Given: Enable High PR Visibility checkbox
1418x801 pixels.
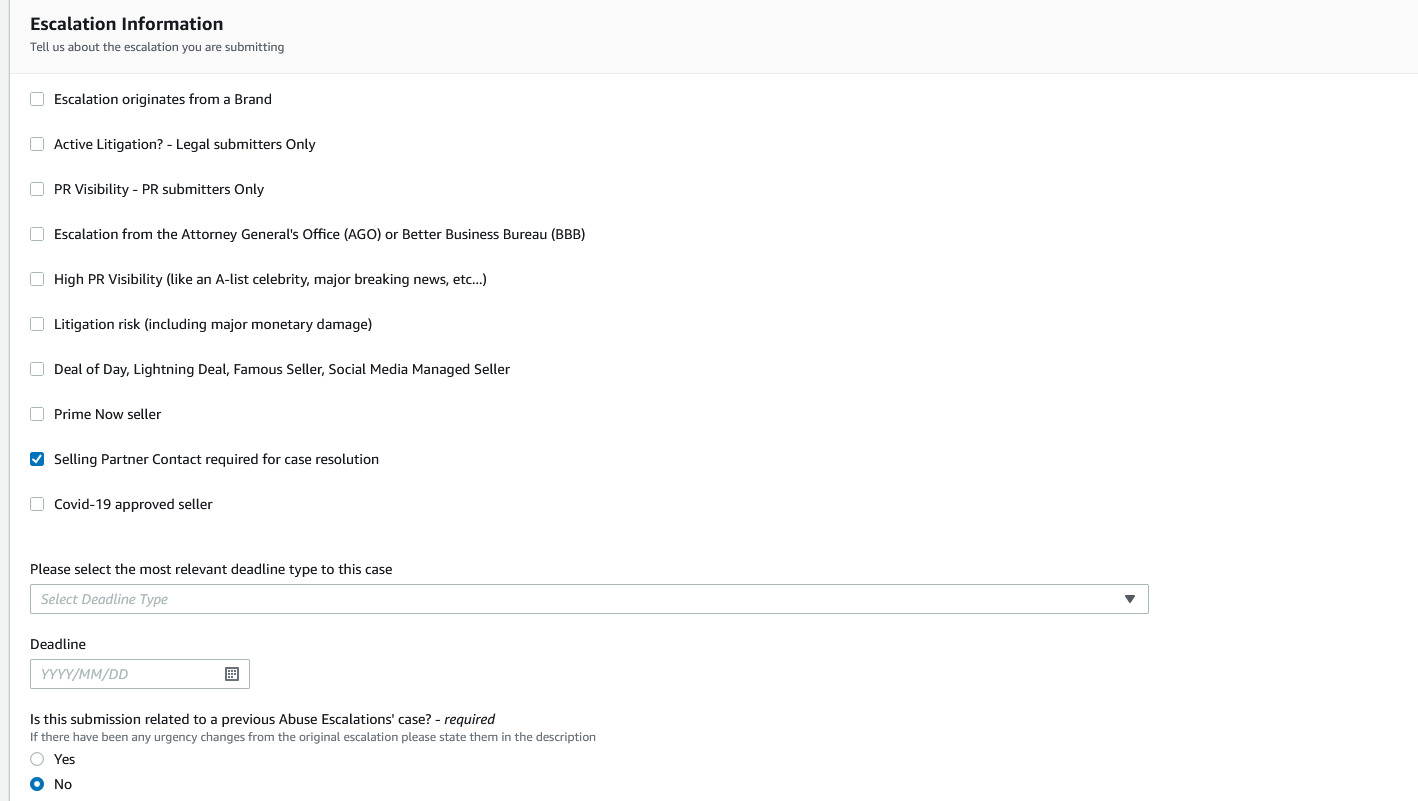Looking at the screenshot, I should (x=37, y=279).
